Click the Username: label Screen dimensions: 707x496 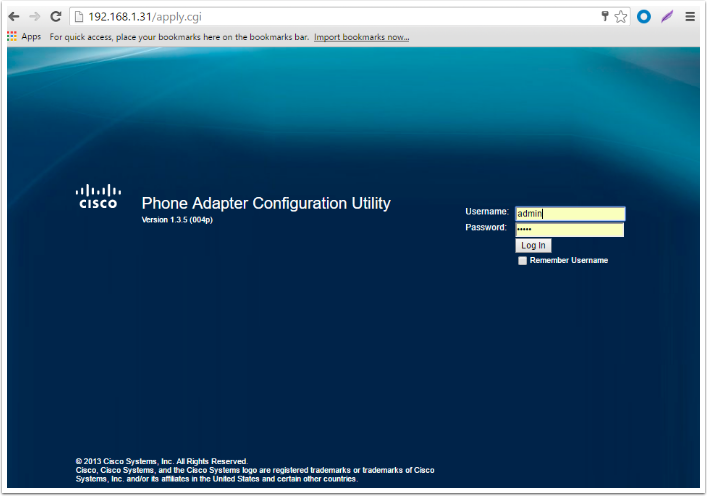pos(487,211)
